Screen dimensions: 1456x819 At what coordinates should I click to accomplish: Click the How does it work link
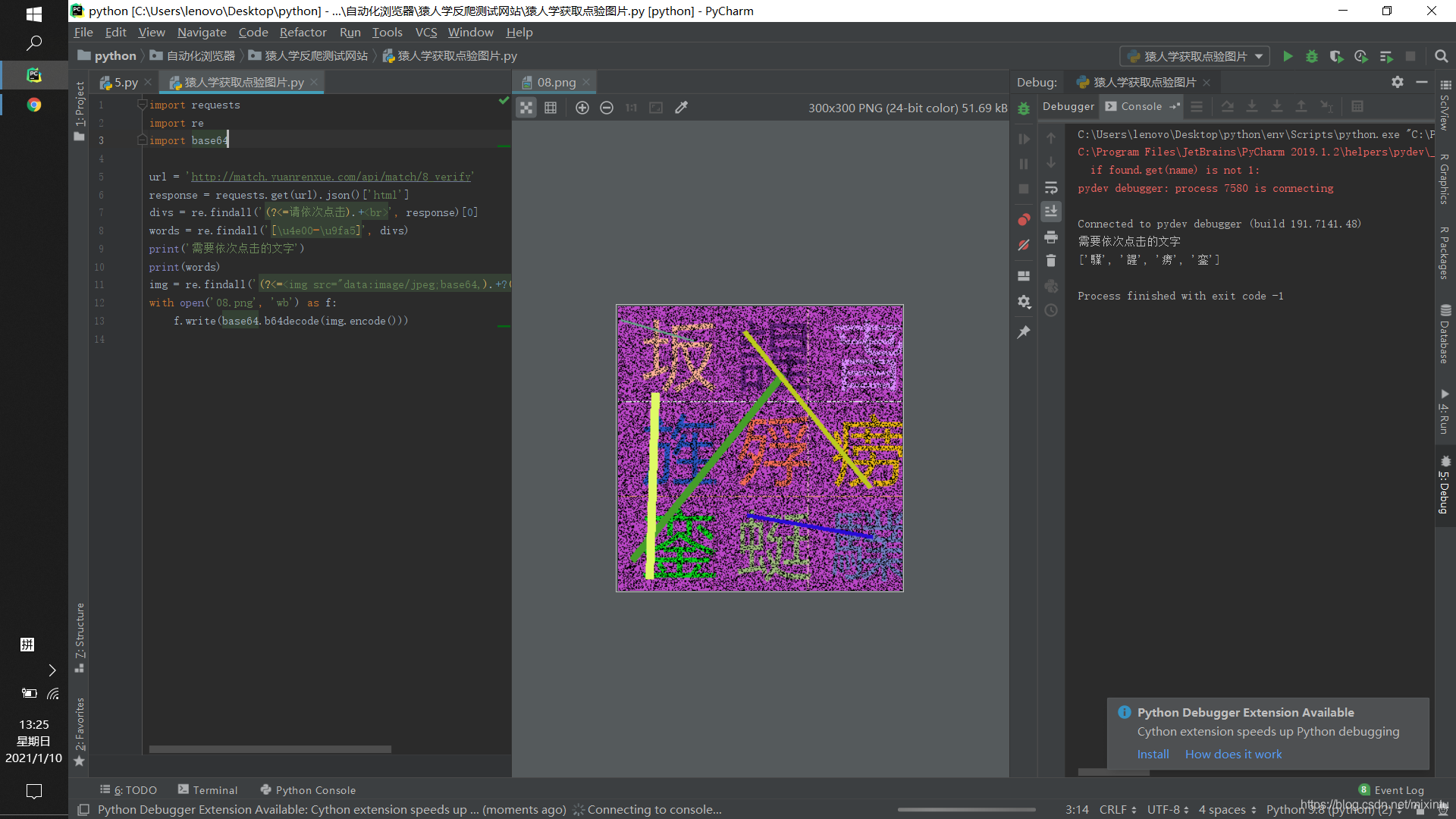1233,754
